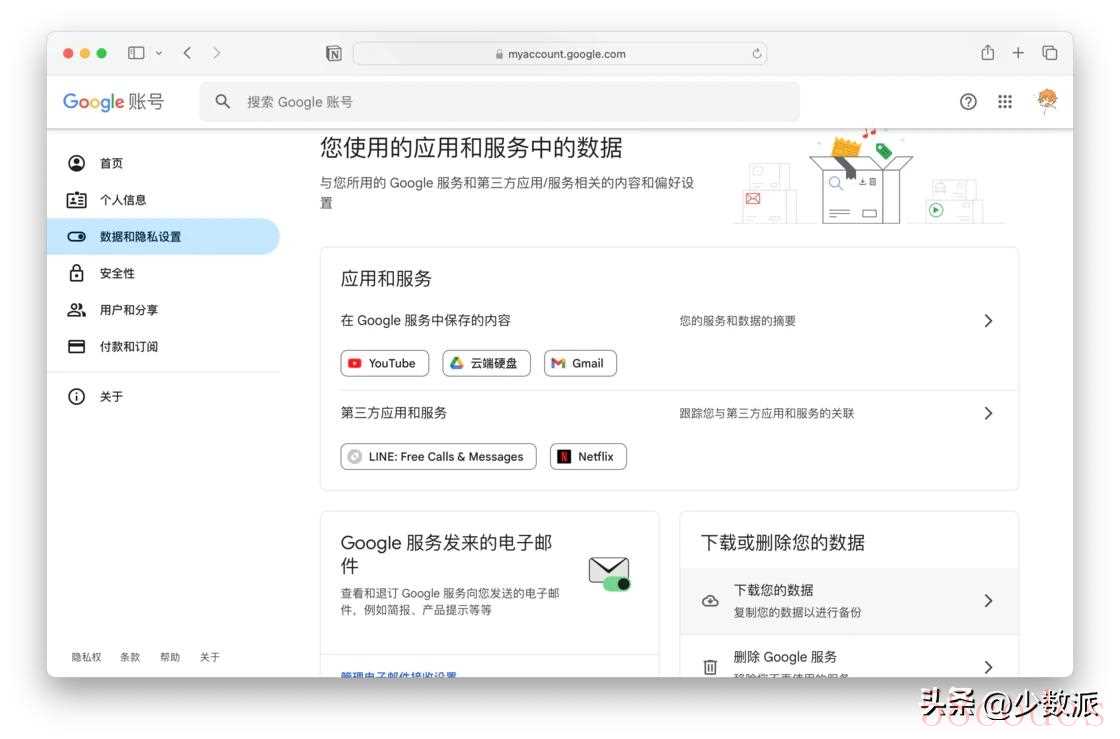This screenshot has height=739, width=1120.
Task: Click the 应用和服务 card heading
Action: coord(386,278)
